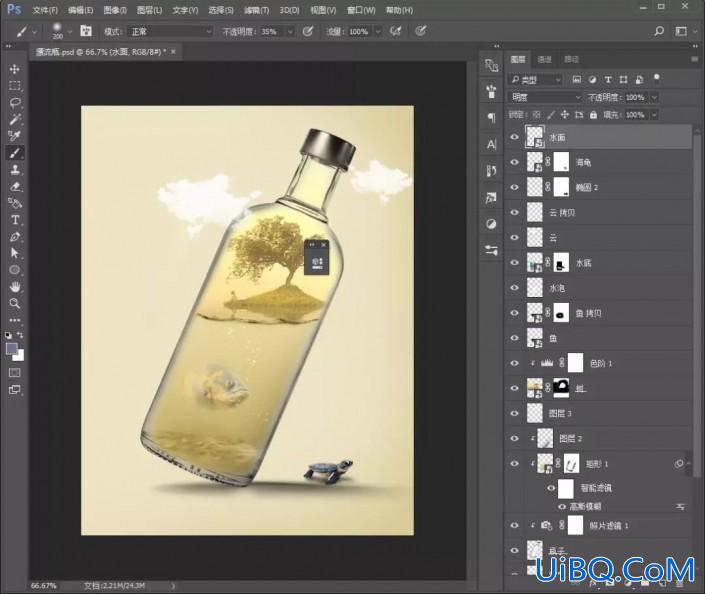
Task: Open the brush preset picker dropdown
Action: [x=70, y=32]
